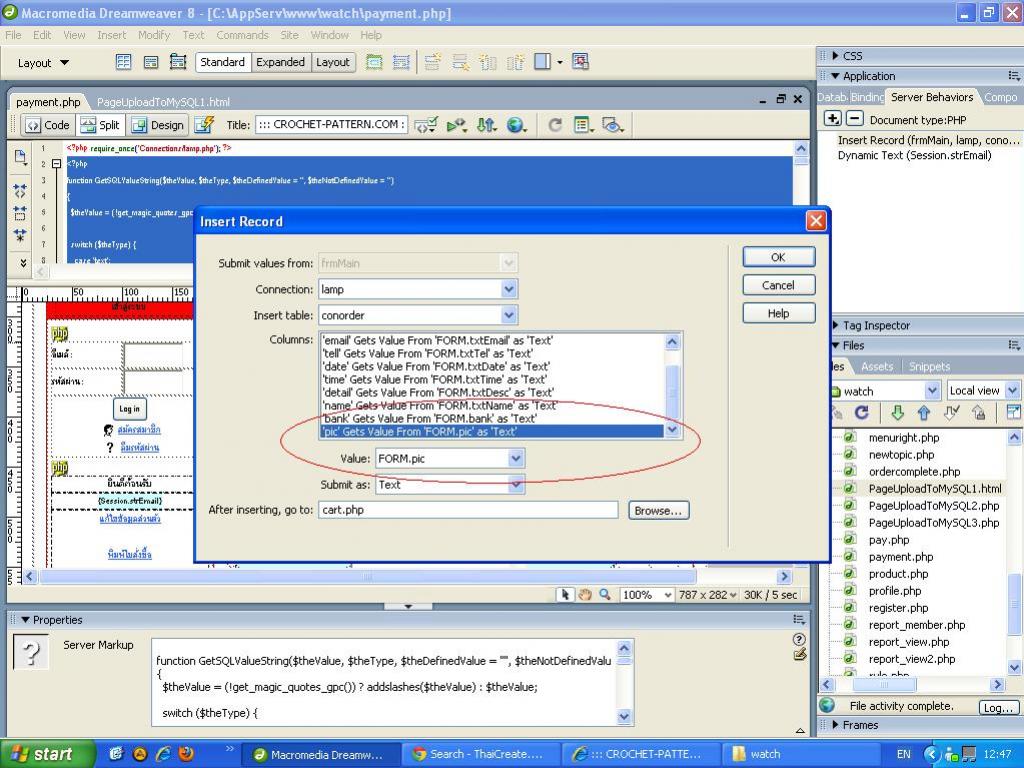Click the Properties help question icon
The width and height of the screenshot is (1024, 768).
tap(798, 639)
